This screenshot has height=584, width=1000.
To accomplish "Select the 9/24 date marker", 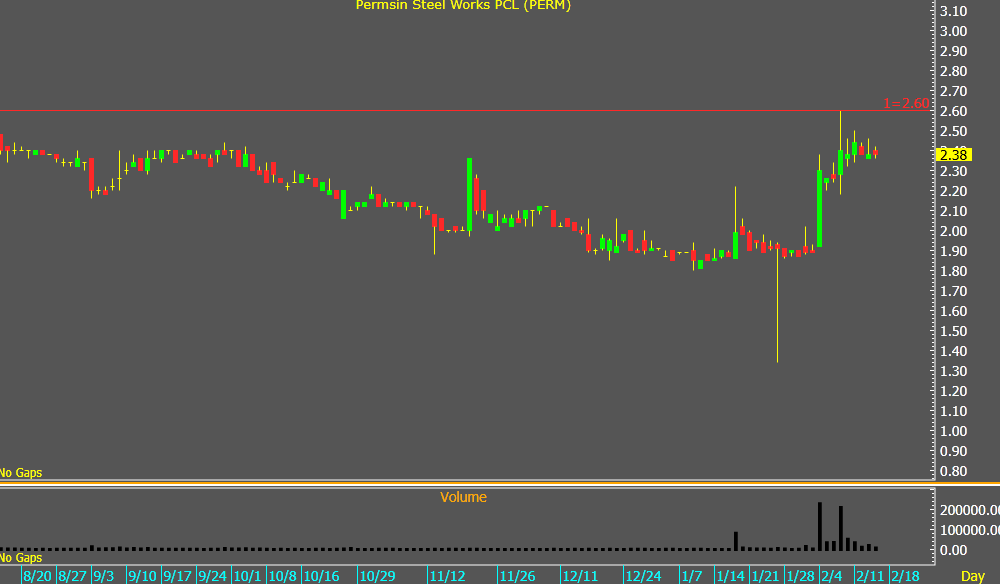I will tap(212, 576).
